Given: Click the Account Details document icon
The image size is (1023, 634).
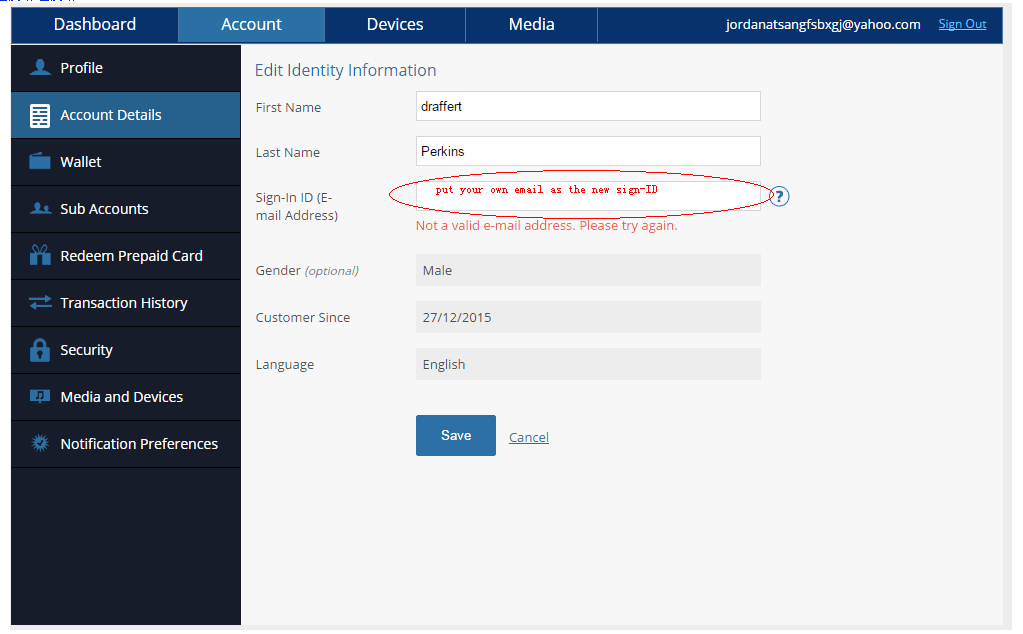Looking at the screenshot, I should tap(40, 115).
